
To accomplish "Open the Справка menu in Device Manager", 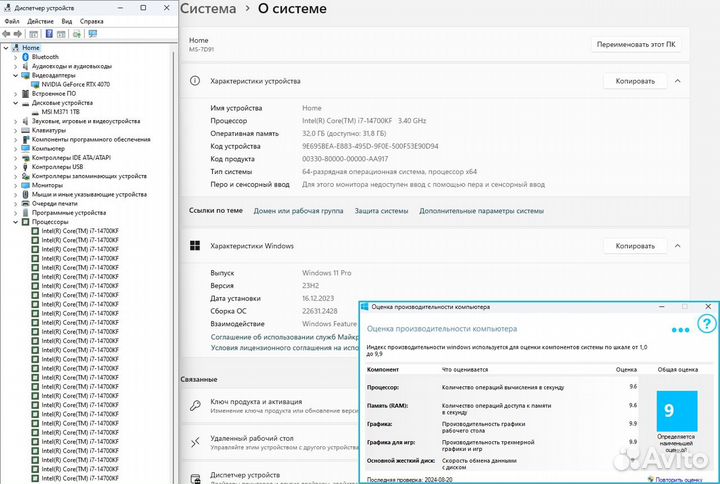I will tap(91, 20).
